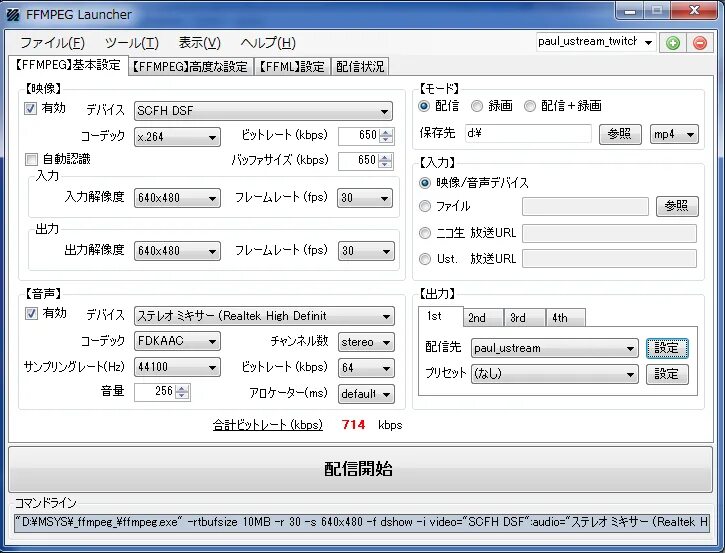This screenshot has width=725, height=553.
Task: Click the green add profile icon
Action: pos(673,43)
